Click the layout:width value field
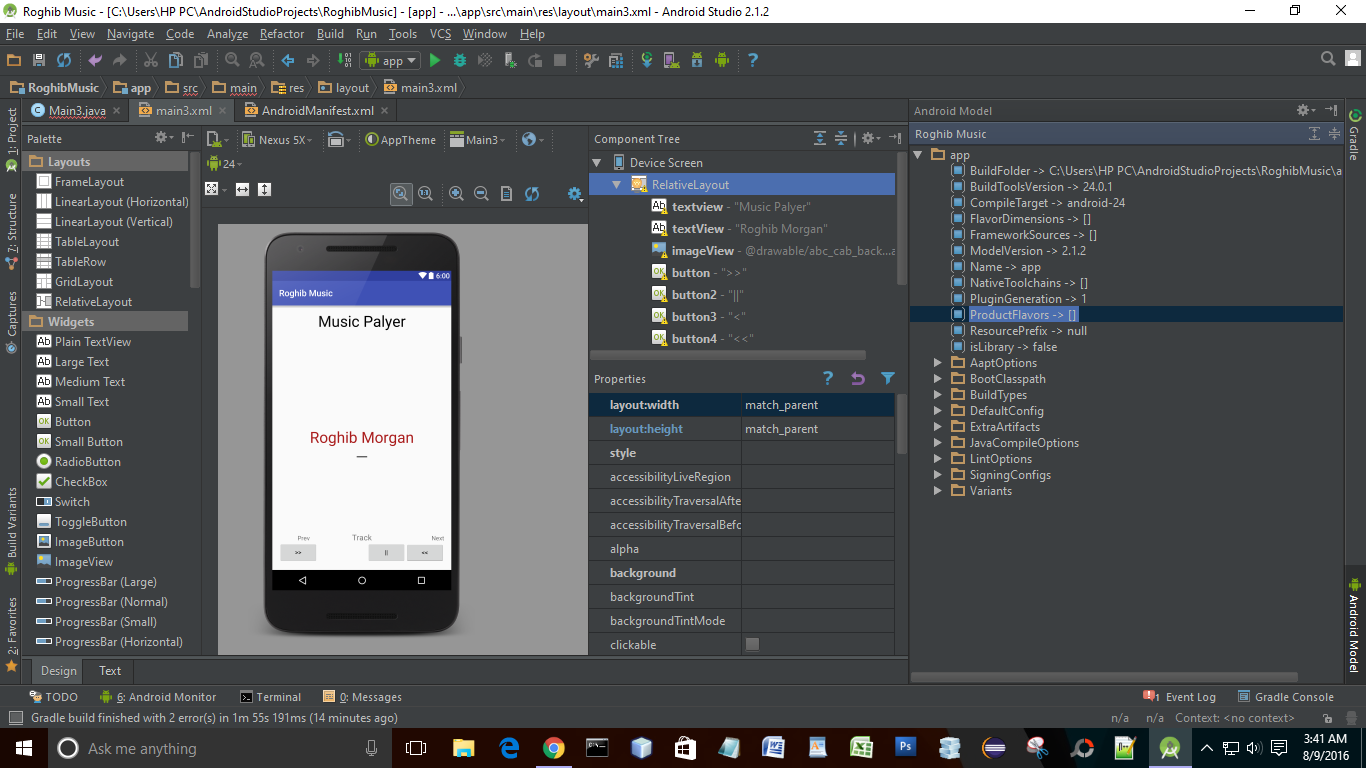 (817, 405)
